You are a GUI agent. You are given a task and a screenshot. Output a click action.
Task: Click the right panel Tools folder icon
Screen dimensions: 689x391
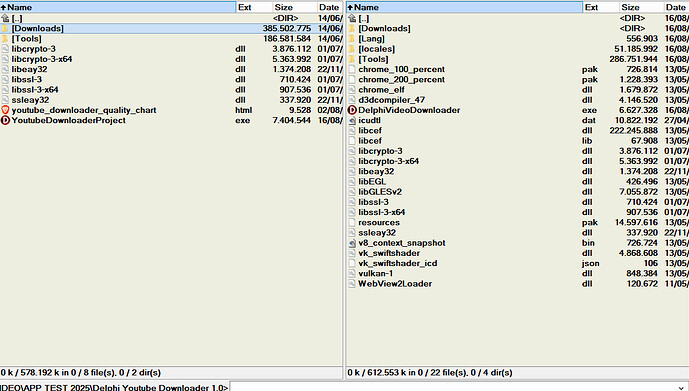tap(352, 59)
